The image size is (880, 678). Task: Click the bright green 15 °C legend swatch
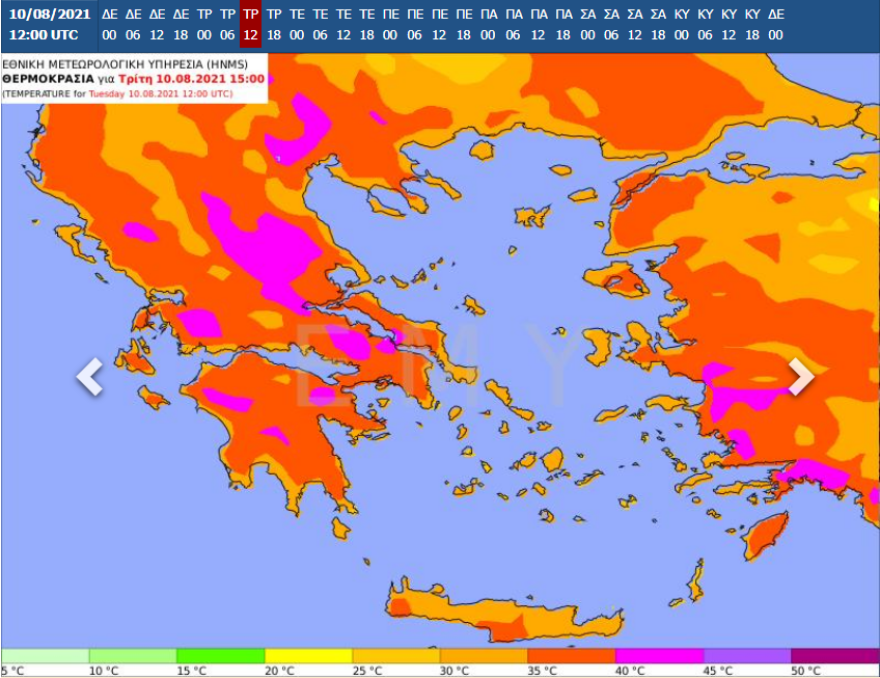[220, 655]
